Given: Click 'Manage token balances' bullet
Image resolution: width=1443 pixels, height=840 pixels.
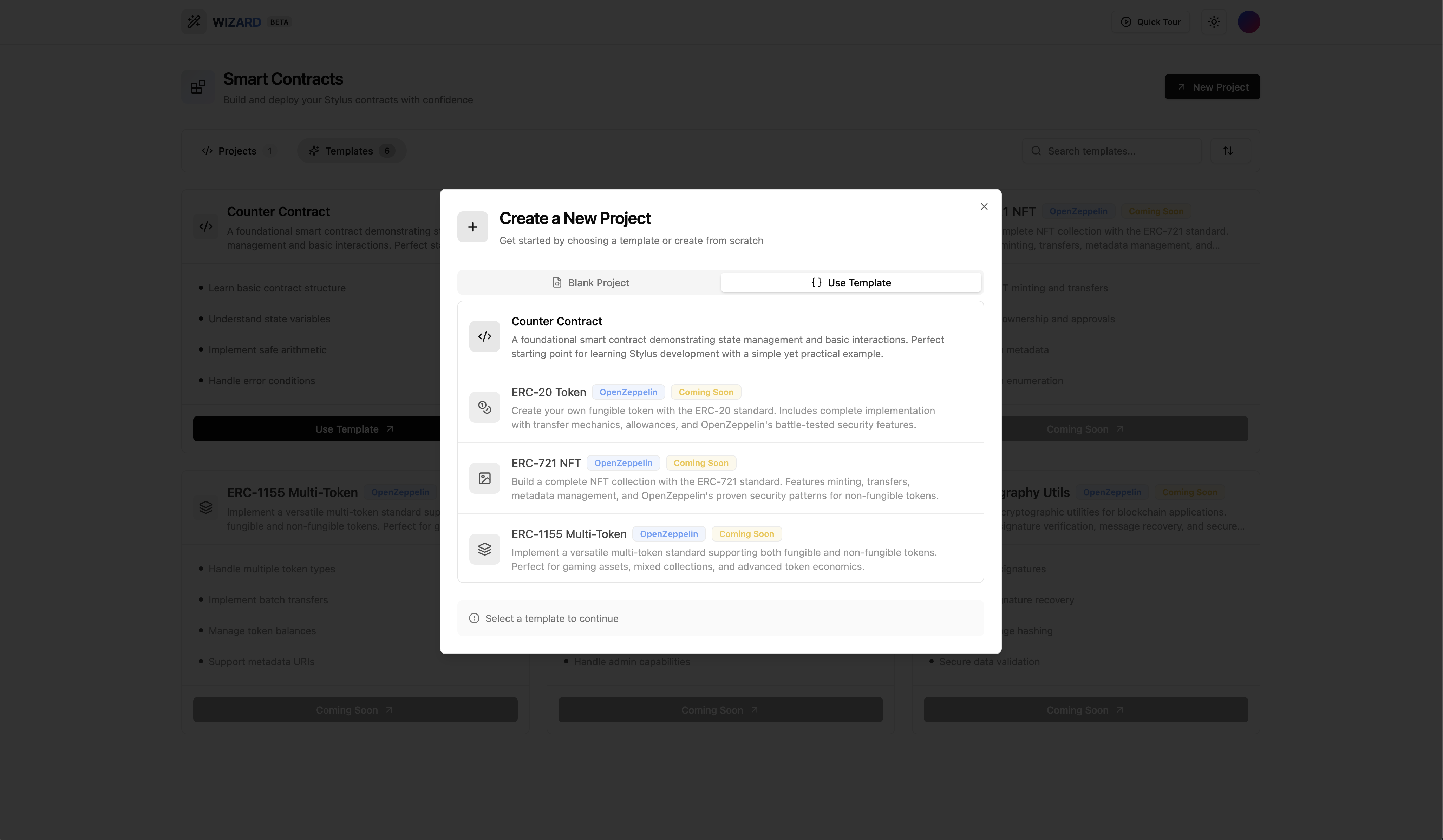Looking at the screenshot, I should point(262,631).
